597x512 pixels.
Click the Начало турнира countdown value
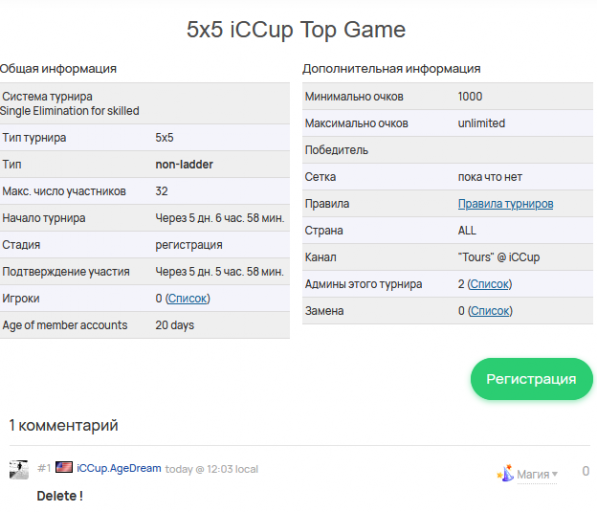coord(220,218)
